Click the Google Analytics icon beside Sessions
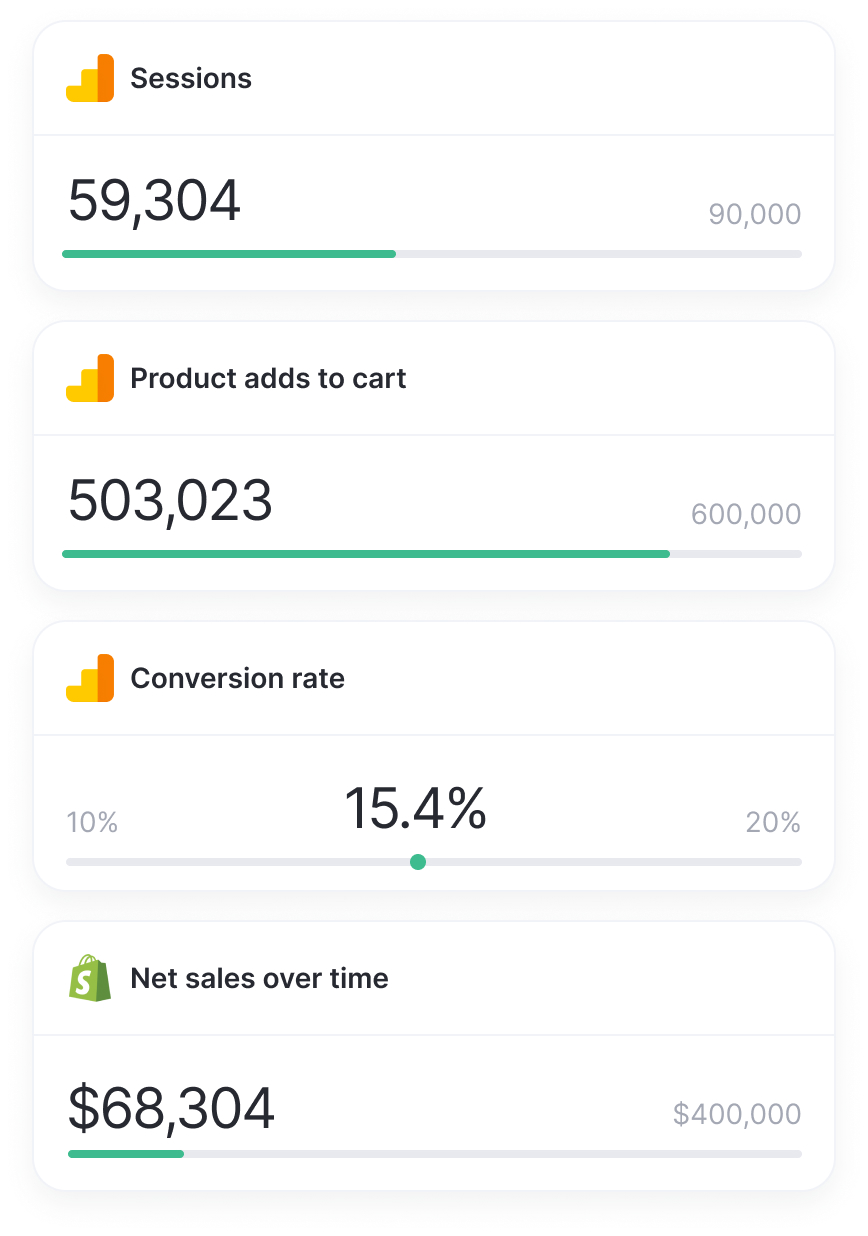Viewport: 868px width, 1236px height. tap(90, 78)
